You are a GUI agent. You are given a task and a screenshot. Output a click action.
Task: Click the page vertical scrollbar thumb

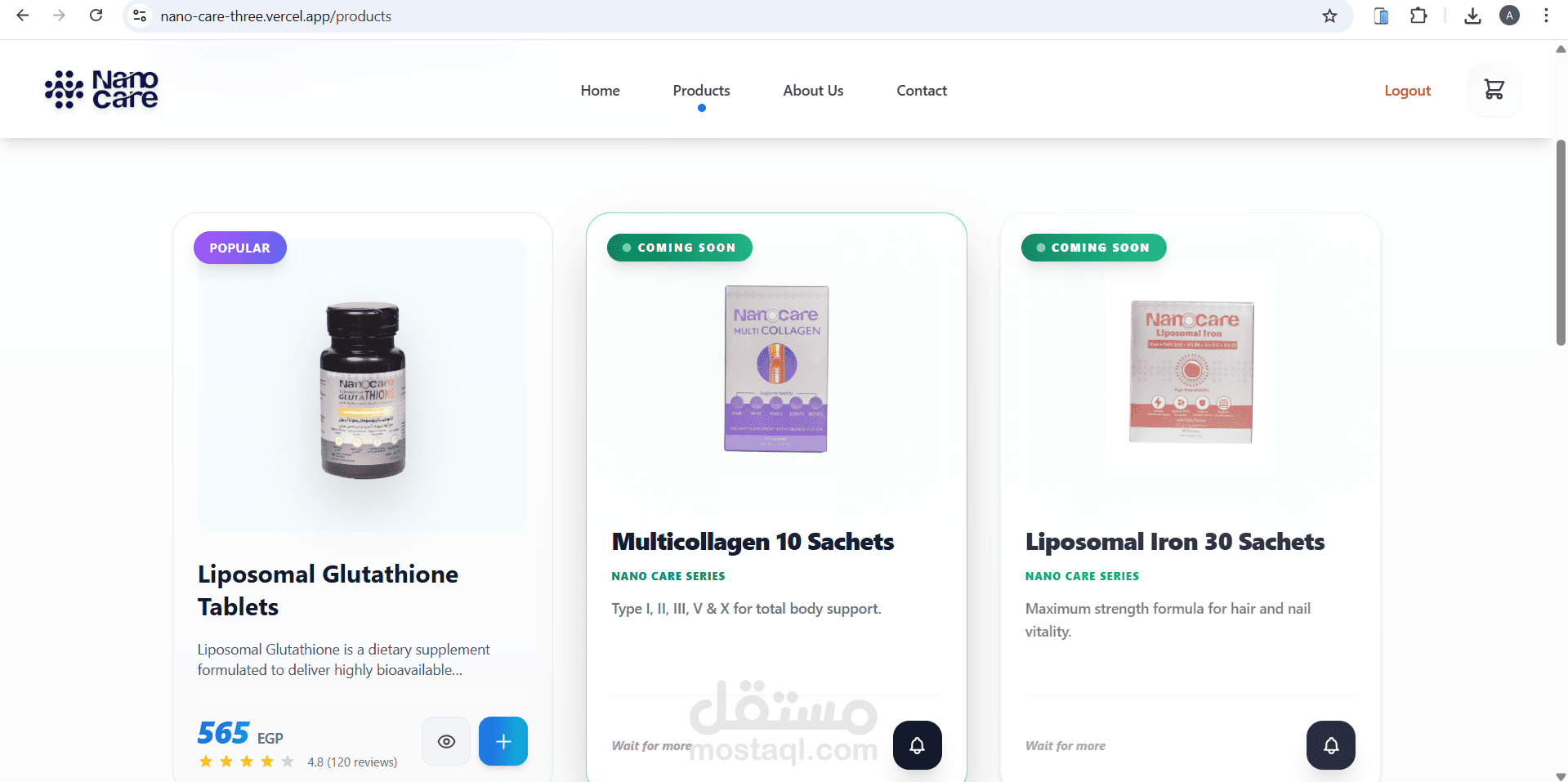tap(1561, 243)
